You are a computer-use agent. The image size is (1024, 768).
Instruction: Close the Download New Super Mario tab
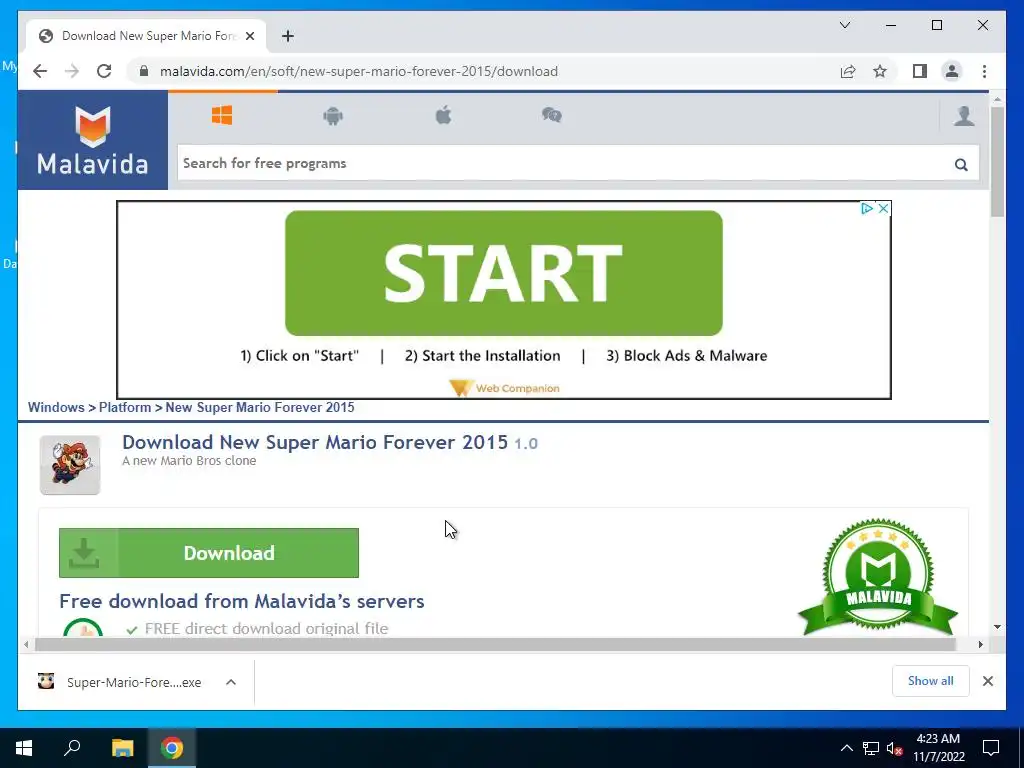pos(249,36)
